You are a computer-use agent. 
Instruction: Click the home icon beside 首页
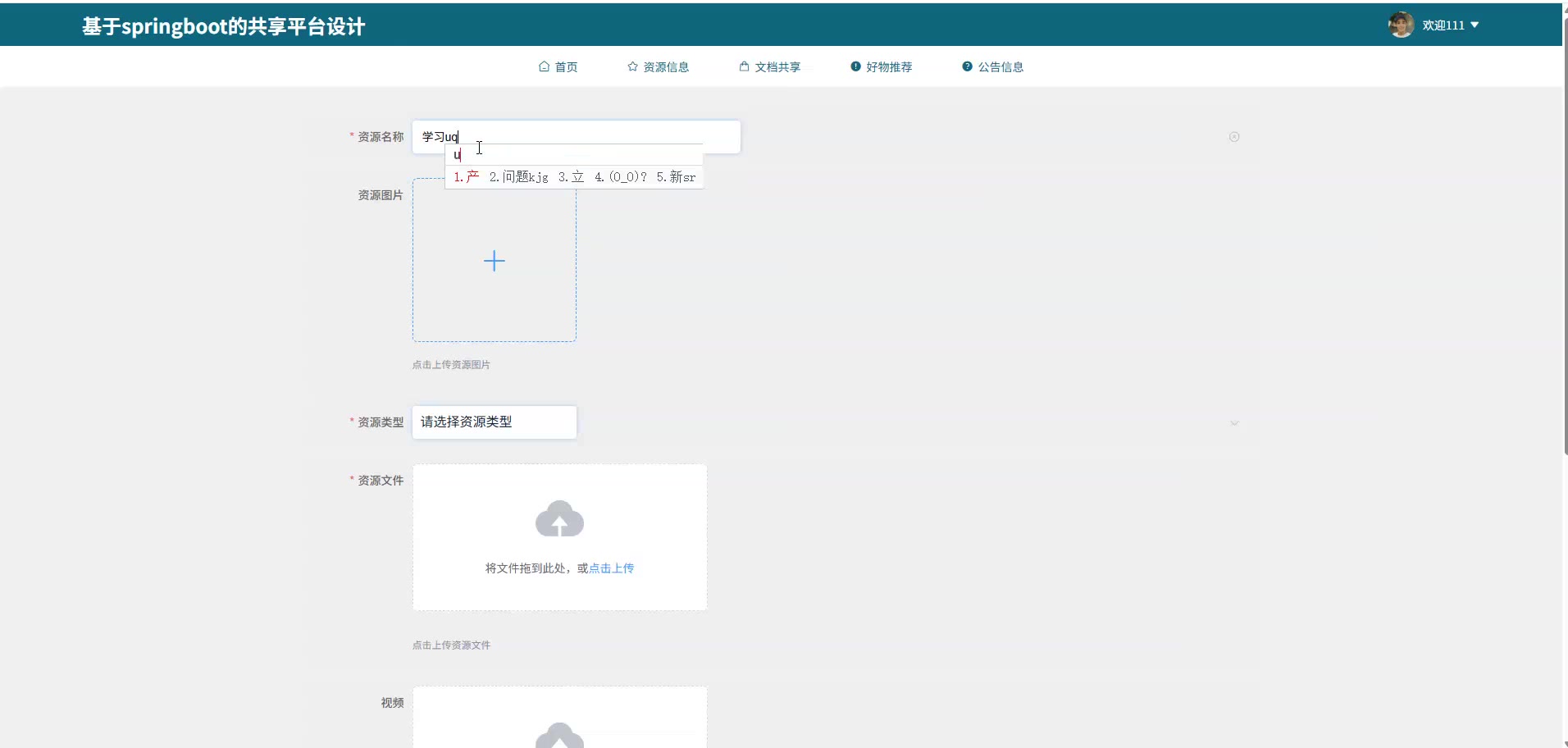[544, 66]
